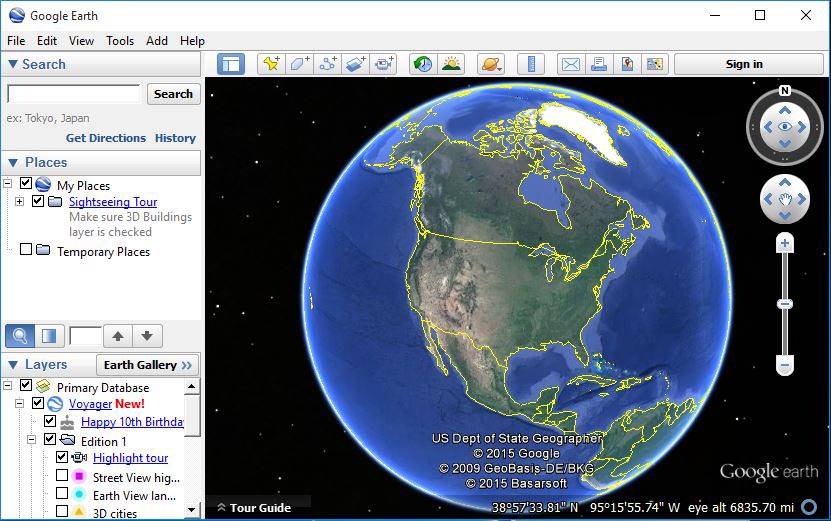
Task: Enable the Earth View landscapes checkbox
Action: click(x=62, y=493)
